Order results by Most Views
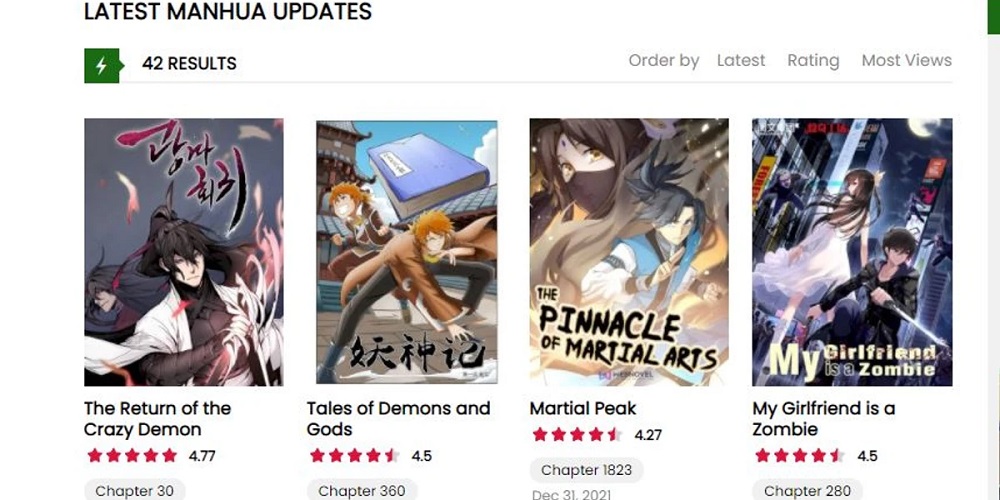Image resolution: width=1000 pixels, height=500 pixels. click(x=906, y=61)
